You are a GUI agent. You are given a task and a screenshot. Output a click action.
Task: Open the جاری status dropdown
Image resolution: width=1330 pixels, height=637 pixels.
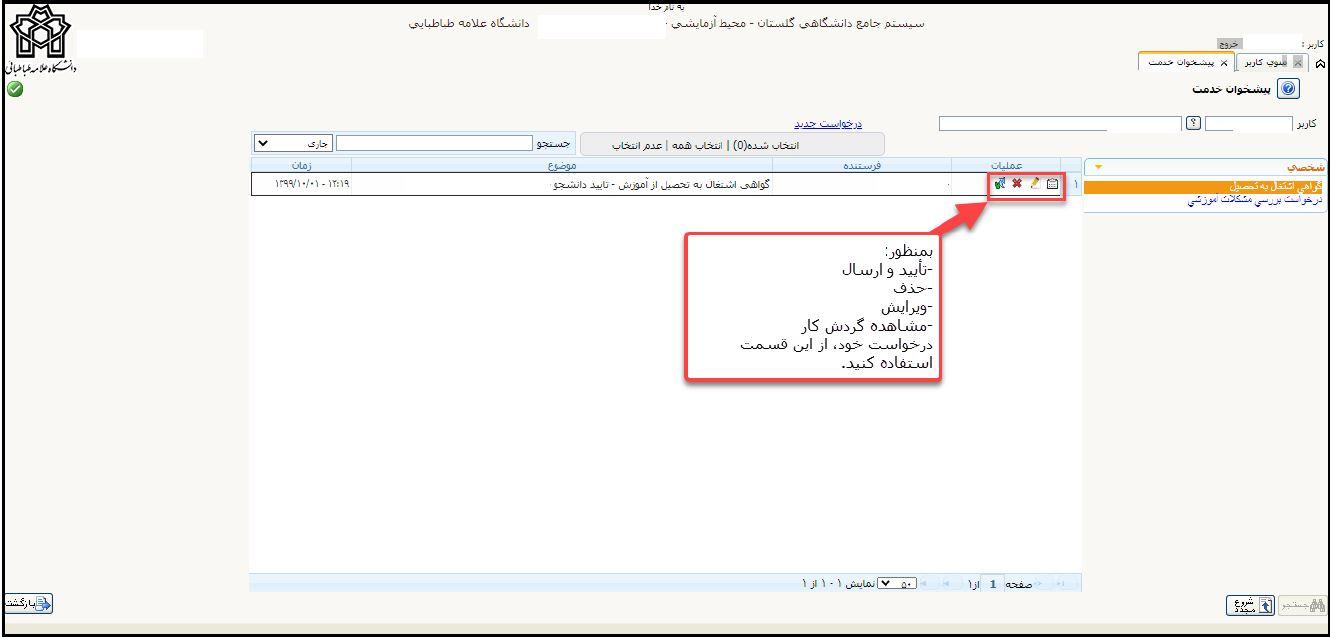coord(292,144)
